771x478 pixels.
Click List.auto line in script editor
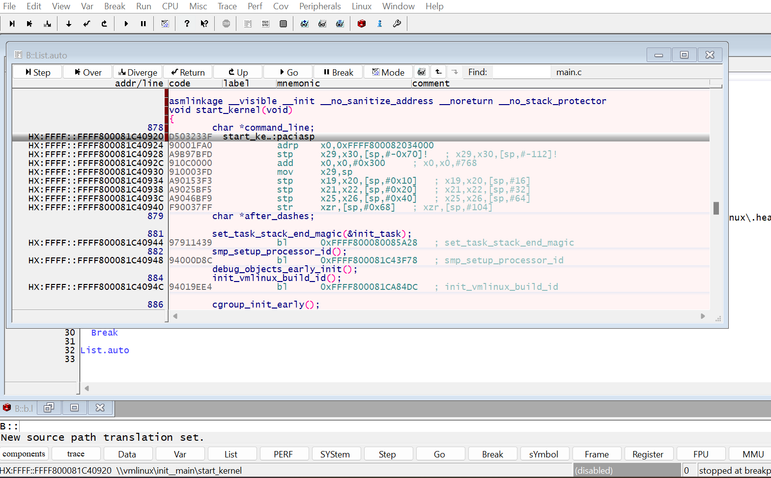coord(105,350)
